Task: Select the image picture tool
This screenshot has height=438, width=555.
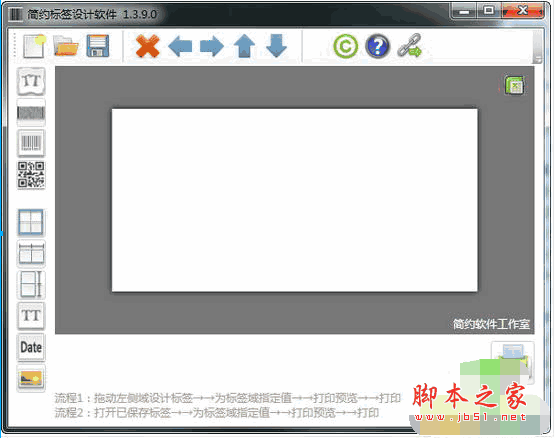Action: tap(31, 379)
